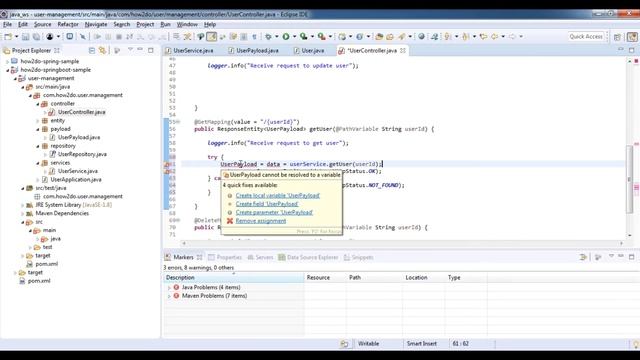Click the New Java Package toolbar icon
Screen dimensions: 640x360
coord(342,37)
